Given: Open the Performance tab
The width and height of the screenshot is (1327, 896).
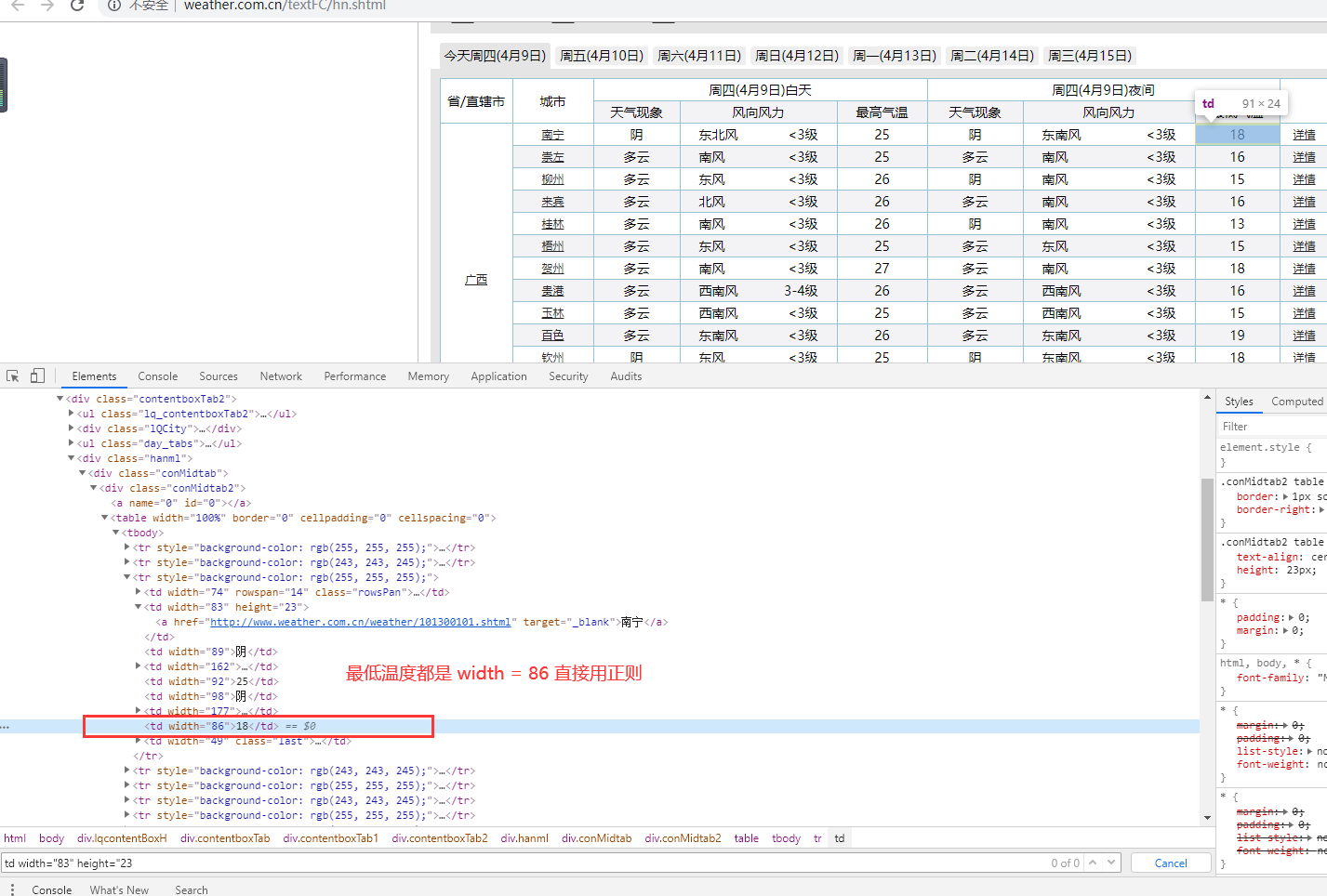Looking at the screenshot, I should point(355,376).
